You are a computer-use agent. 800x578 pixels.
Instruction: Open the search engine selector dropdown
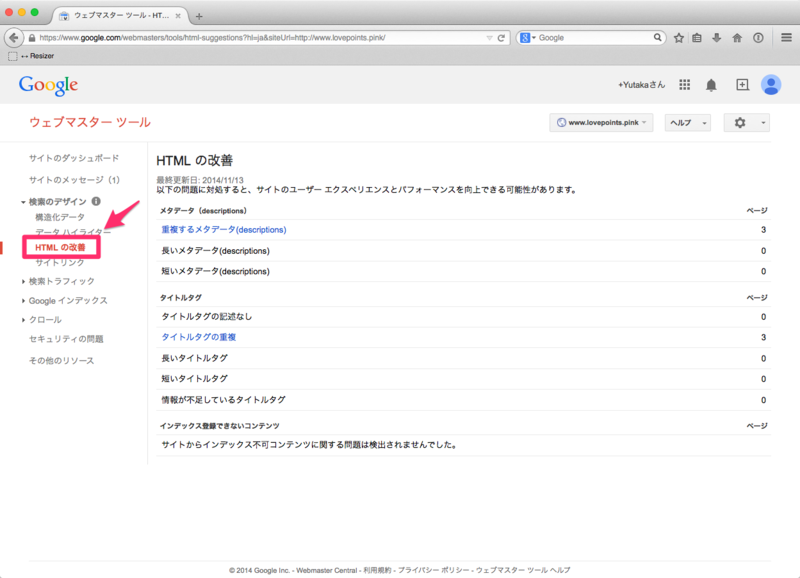click(x=528, y=38)
